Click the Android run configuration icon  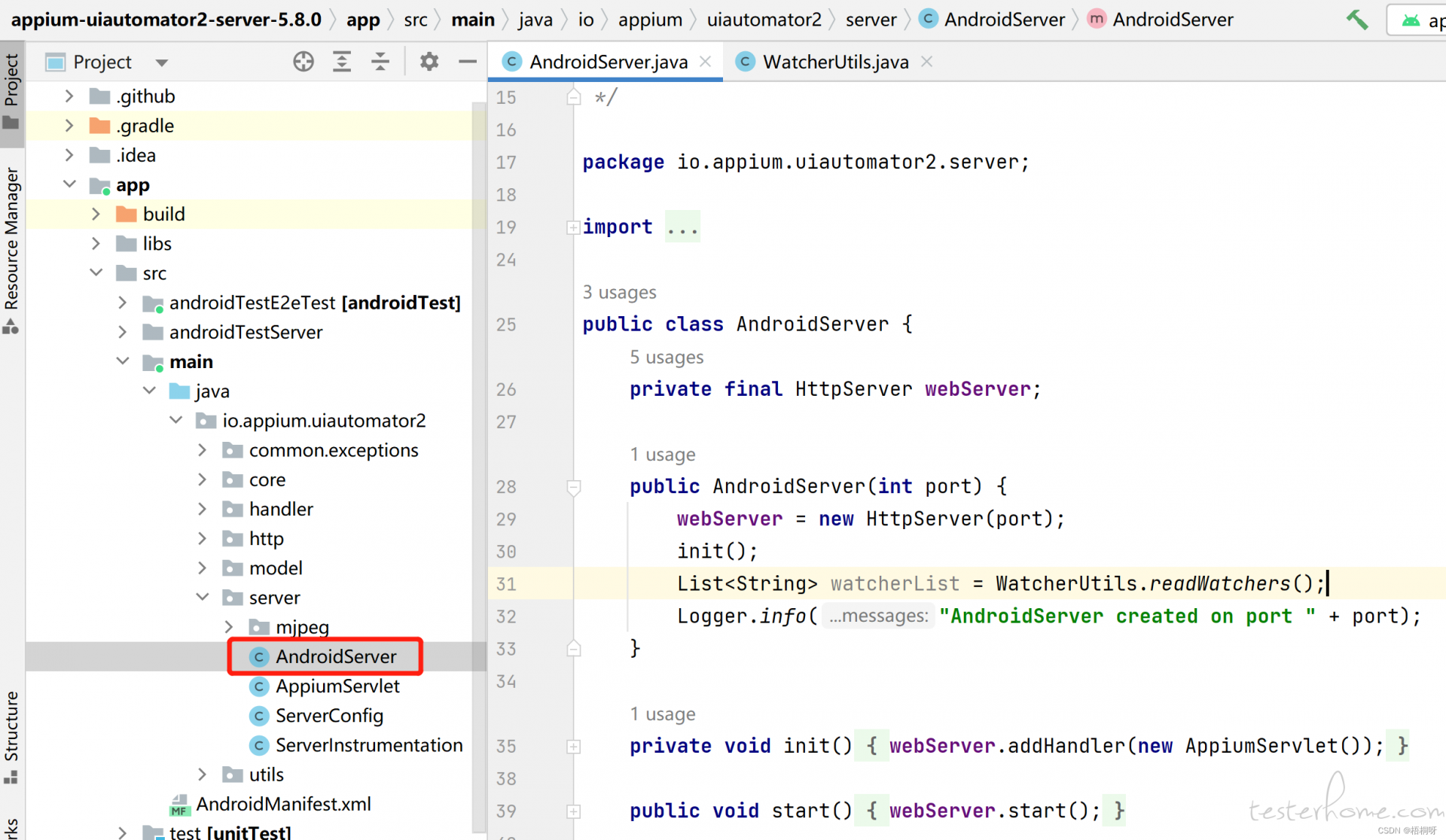[1411, 20]
